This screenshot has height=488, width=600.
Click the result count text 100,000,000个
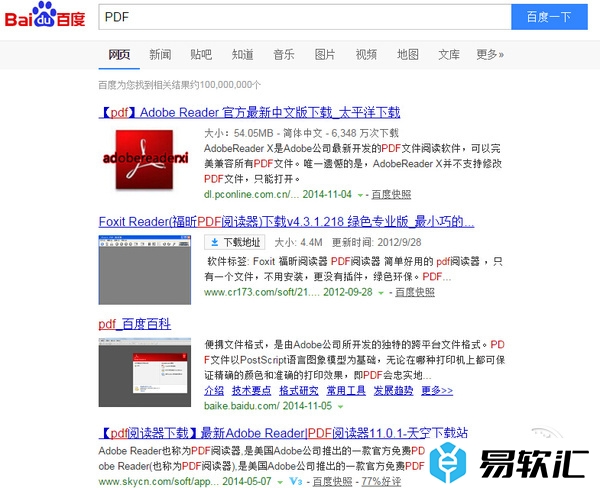pyautogui.click(x=230, y=85)
